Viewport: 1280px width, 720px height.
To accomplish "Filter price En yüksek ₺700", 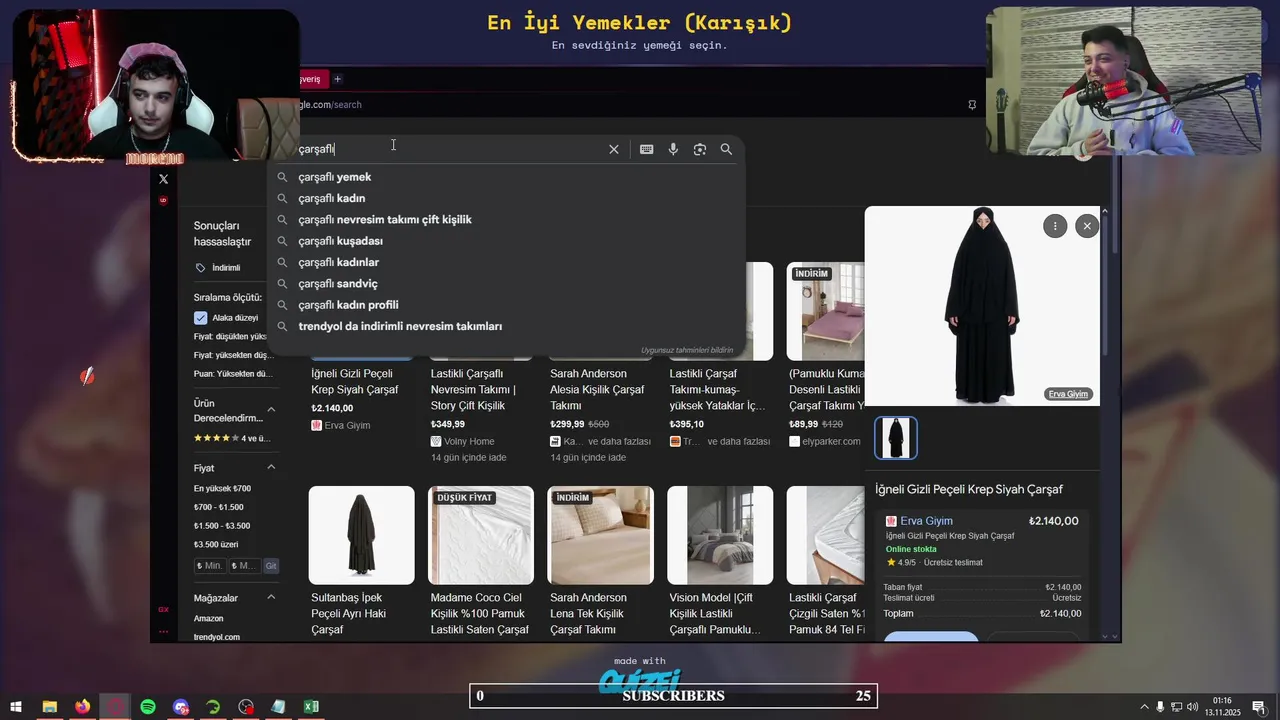I will 222,488.
